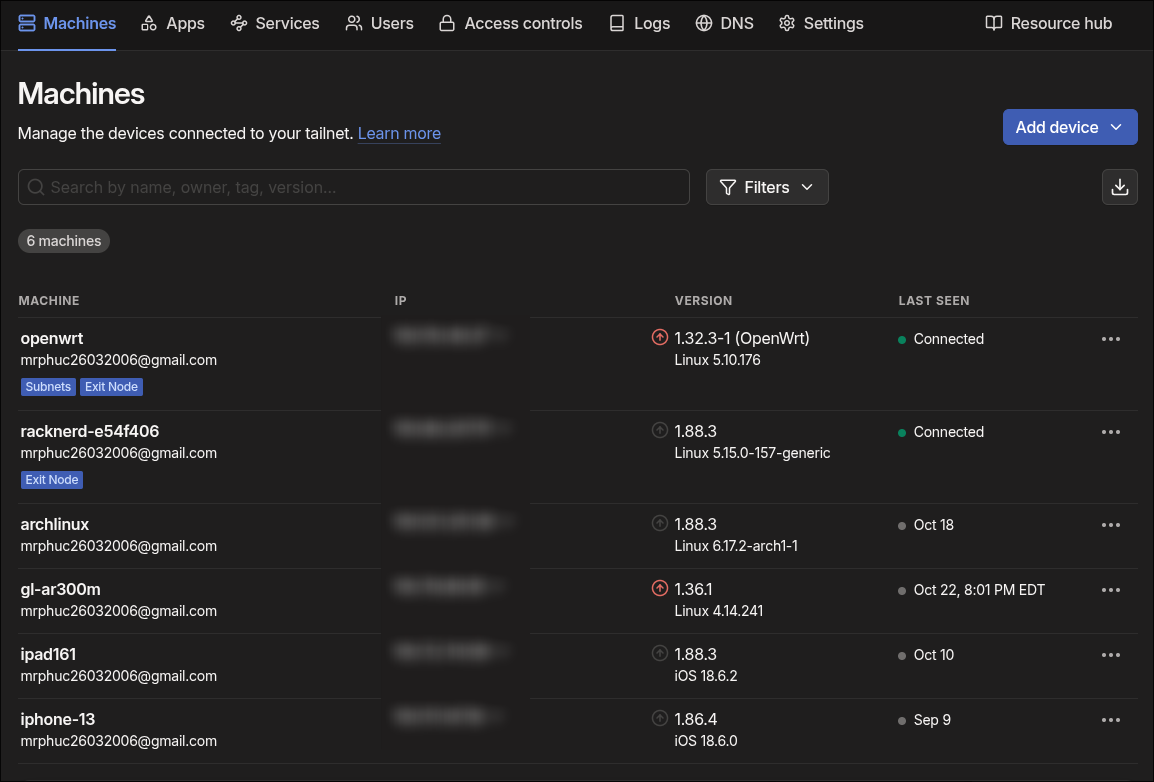Click the Access controls lock icon
The image size is (1154, 782).
click(447, 24)
